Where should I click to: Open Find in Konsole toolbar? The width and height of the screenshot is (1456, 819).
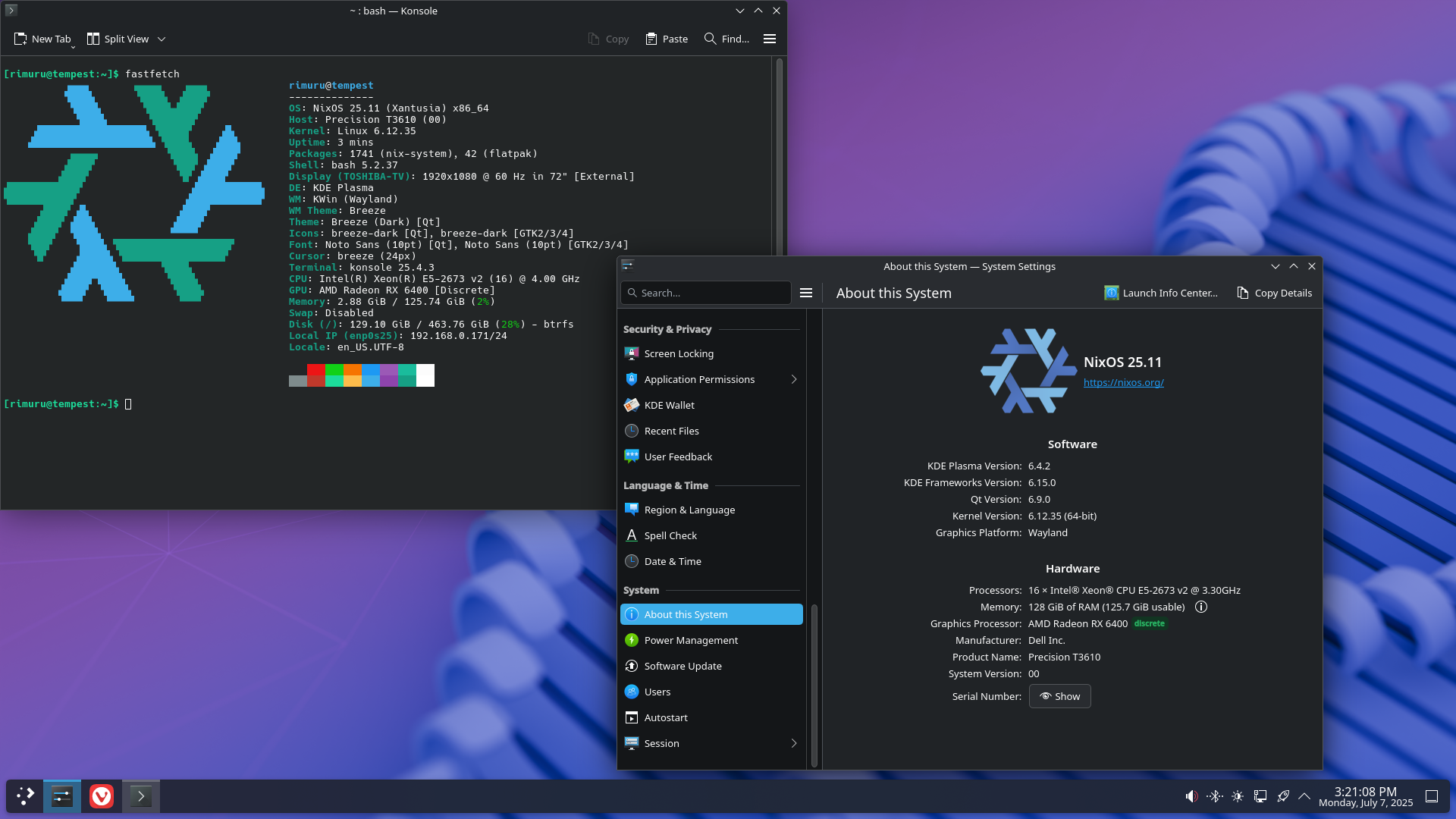726,39
